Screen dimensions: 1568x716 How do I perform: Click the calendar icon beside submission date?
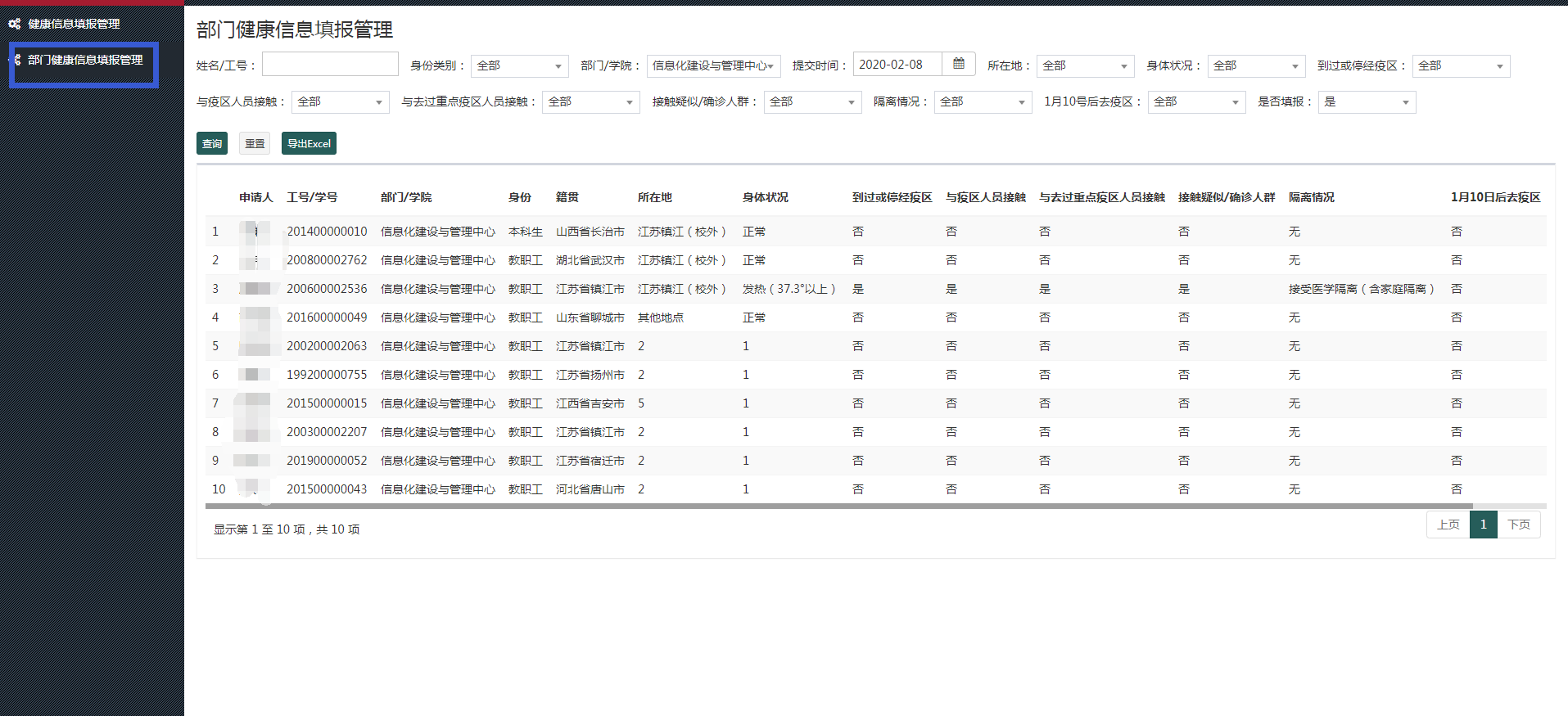(958, 64)
